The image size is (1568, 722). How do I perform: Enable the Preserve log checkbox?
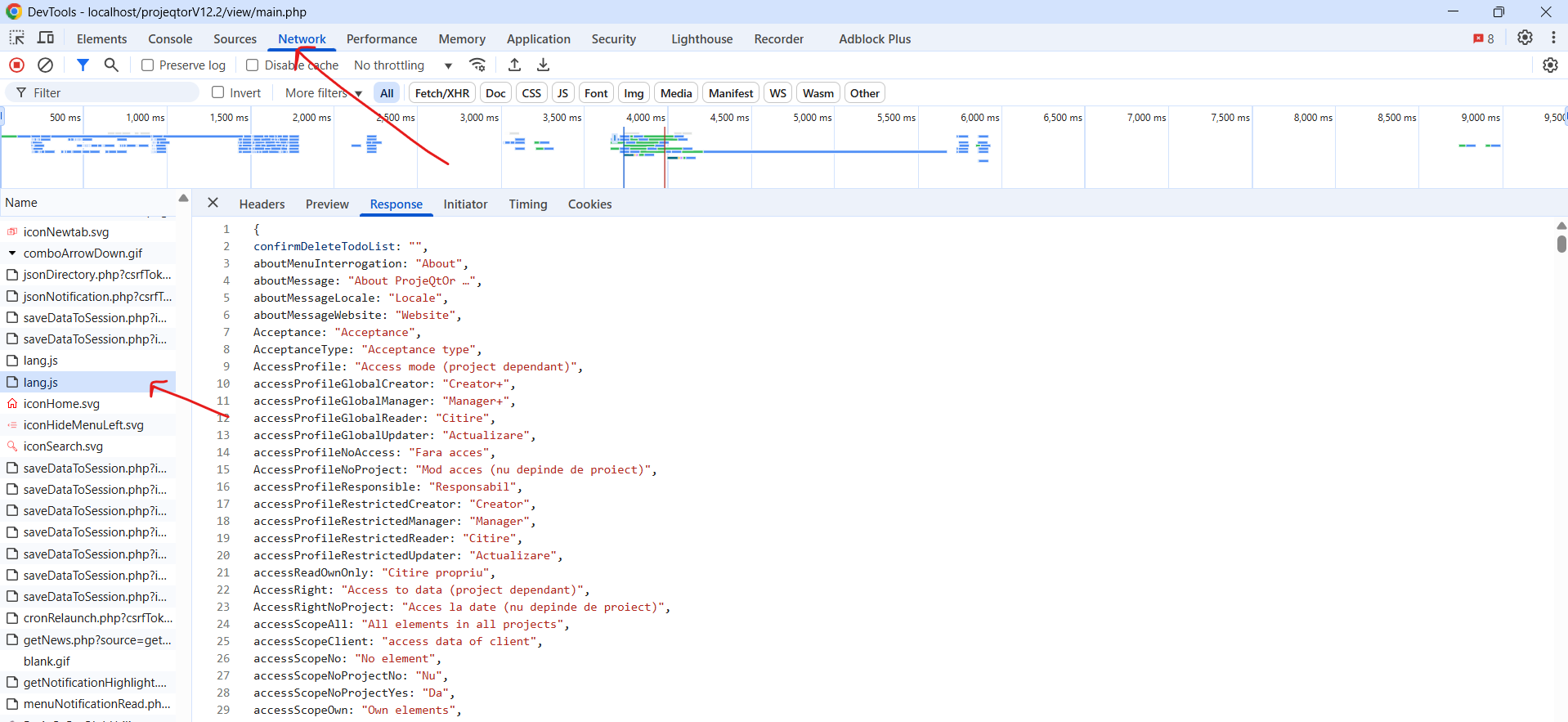148,65
